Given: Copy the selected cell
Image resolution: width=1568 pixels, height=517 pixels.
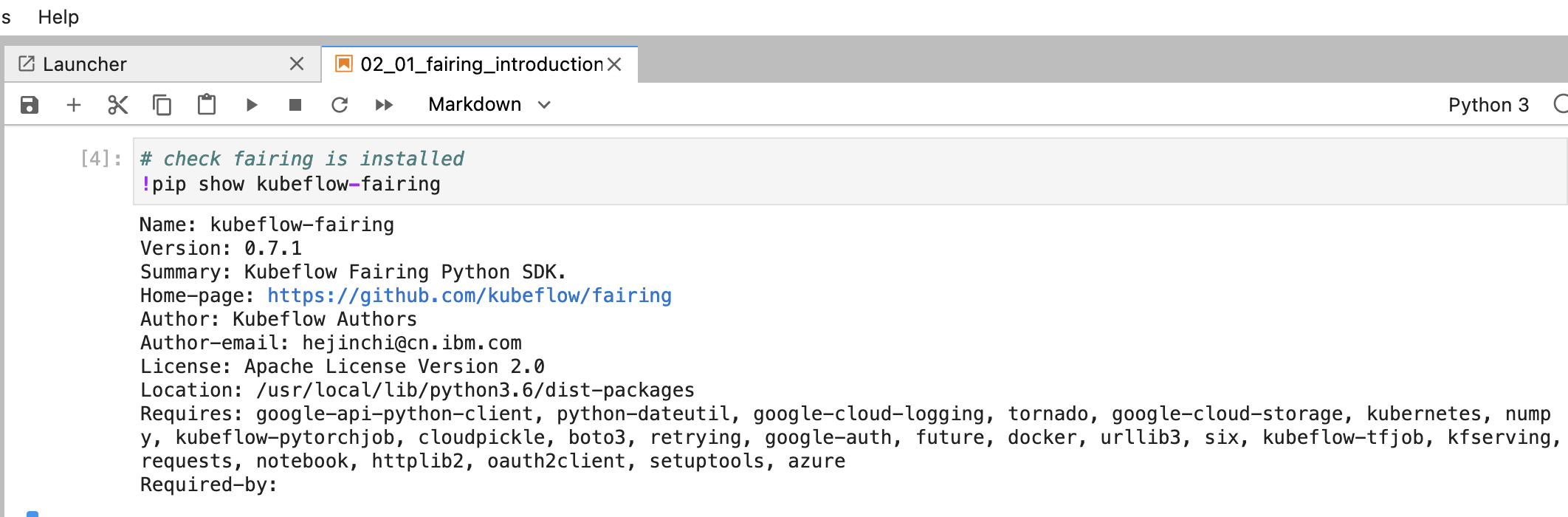Looking at the screenshot, I should coord(162,105).
